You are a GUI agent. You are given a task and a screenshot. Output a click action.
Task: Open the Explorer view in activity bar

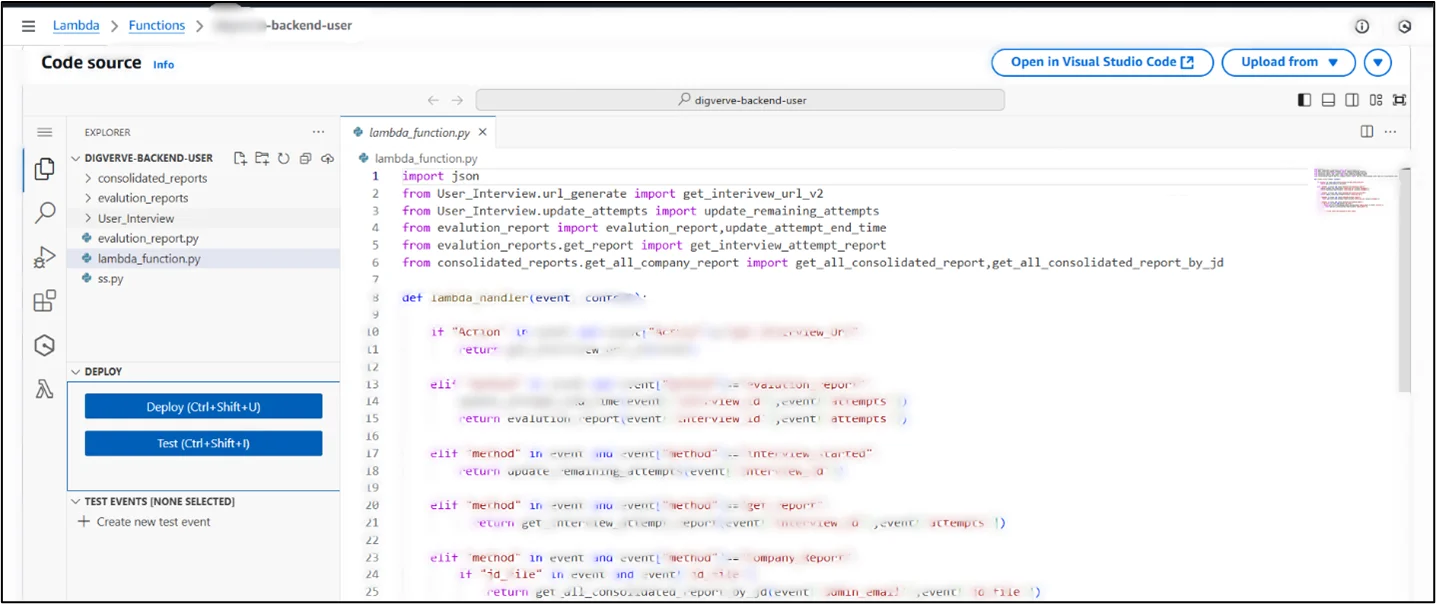[x=44, y=170]
